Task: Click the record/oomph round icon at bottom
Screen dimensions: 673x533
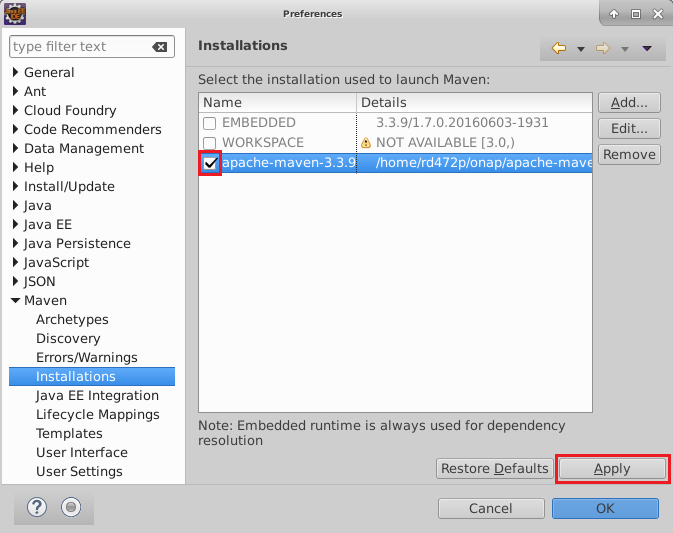Action: point(71,507)
